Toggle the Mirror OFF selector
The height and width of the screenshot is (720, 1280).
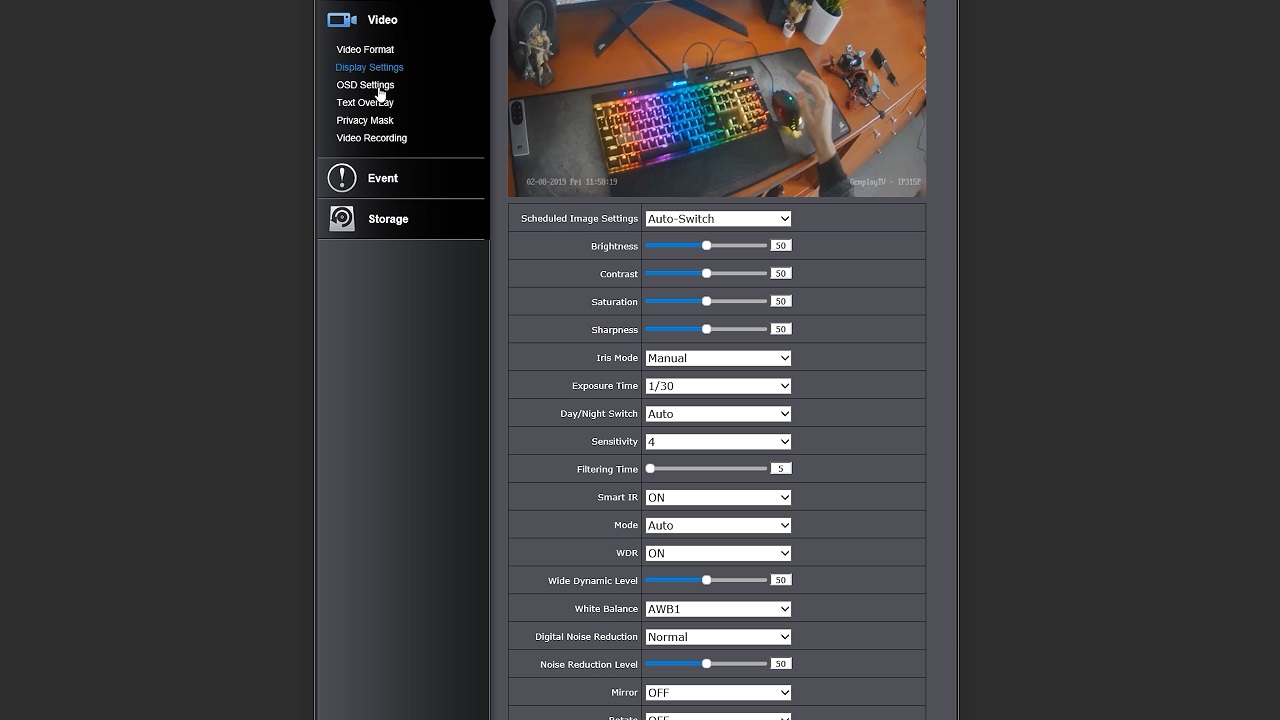pos(718,693)
